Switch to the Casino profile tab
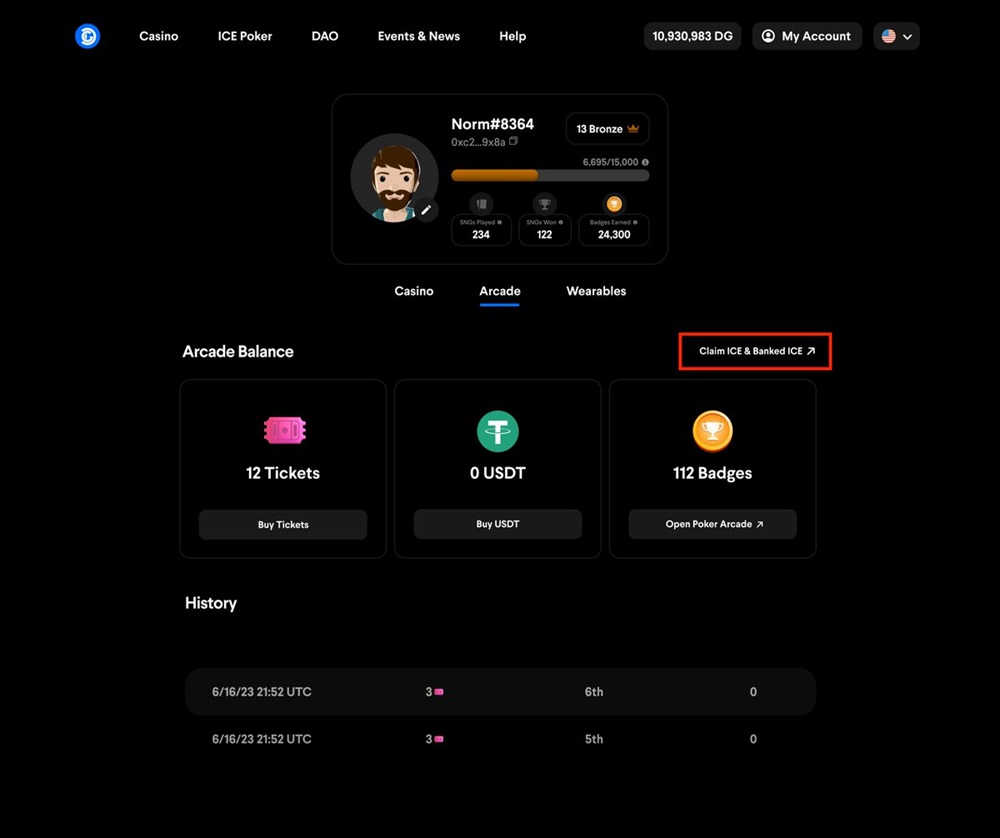Screen dimensions: 1000x838 click(x=414, y=291)
